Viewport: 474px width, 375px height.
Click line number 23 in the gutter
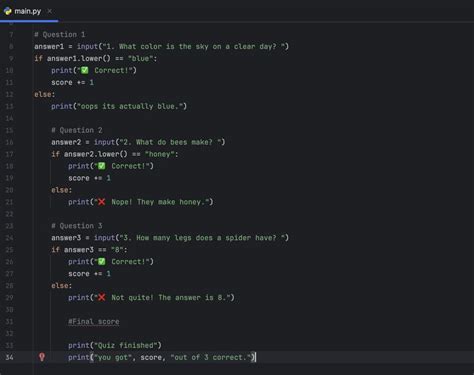(x=9, y=226)
